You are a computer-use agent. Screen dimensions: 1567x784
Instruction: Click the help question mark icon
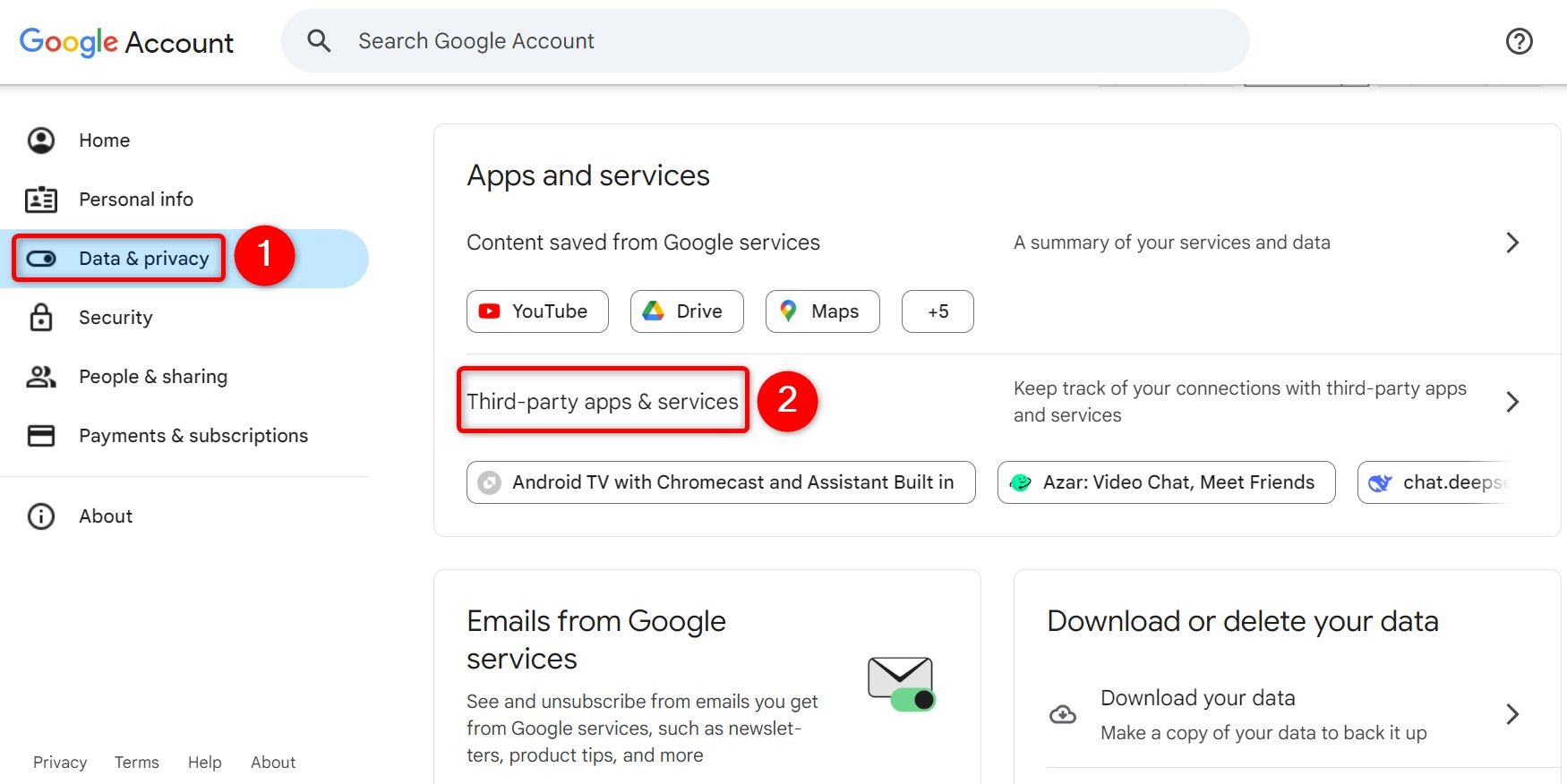tap(1519, 41)
